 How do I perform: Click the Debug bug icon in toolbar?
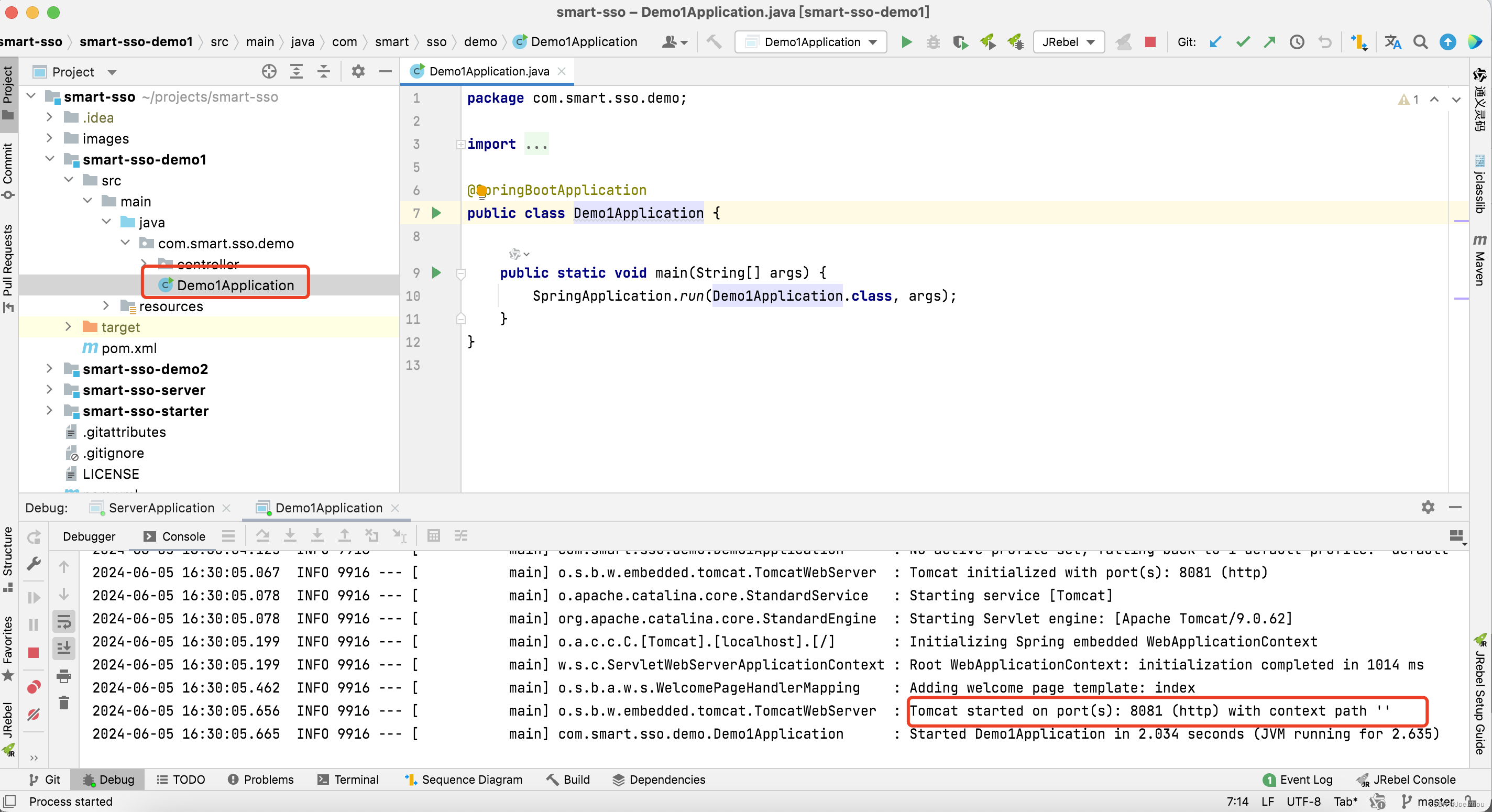pos(933,42)
